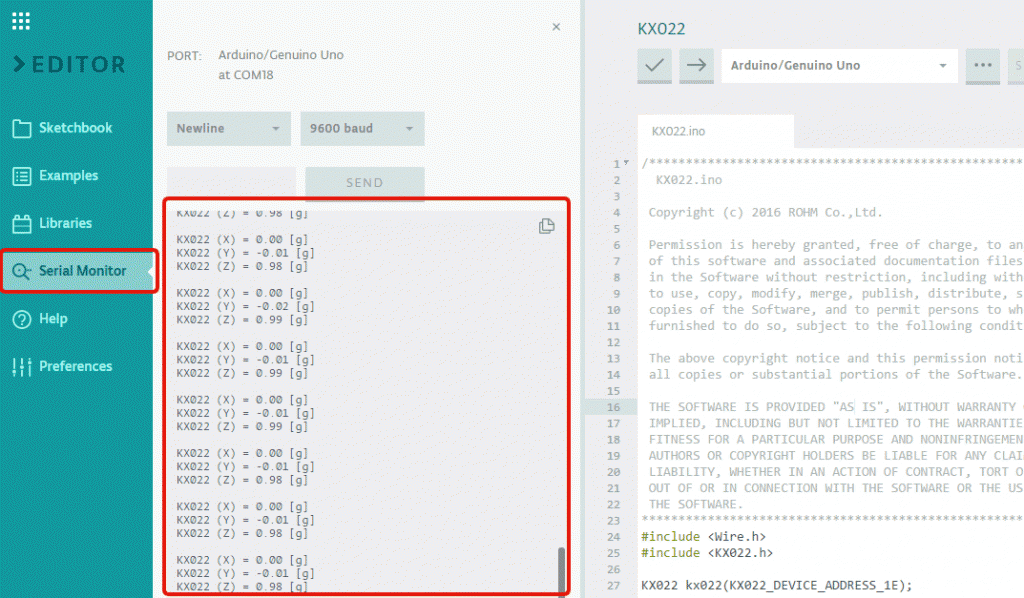Copy serial monitor output to clipboard

coord(546,226)
